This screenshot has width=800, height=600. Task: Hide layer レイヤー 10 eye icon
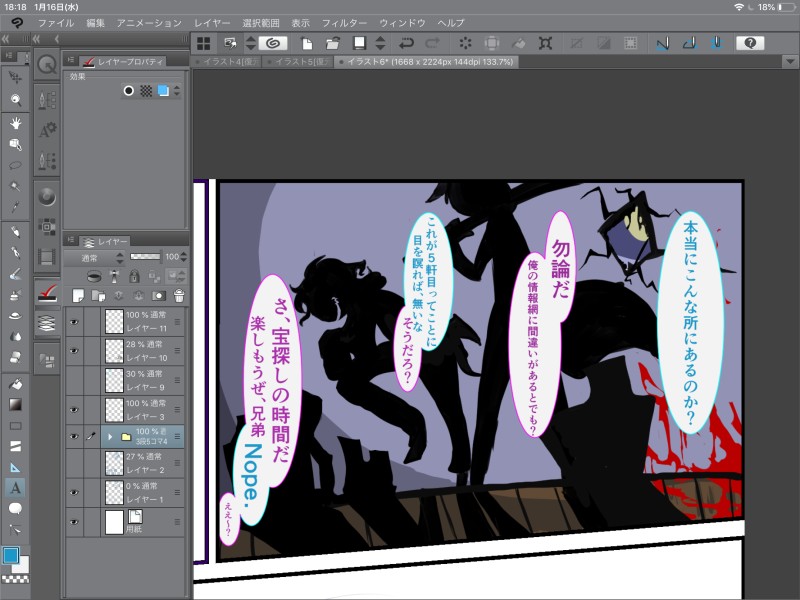[x=74, y=351]
